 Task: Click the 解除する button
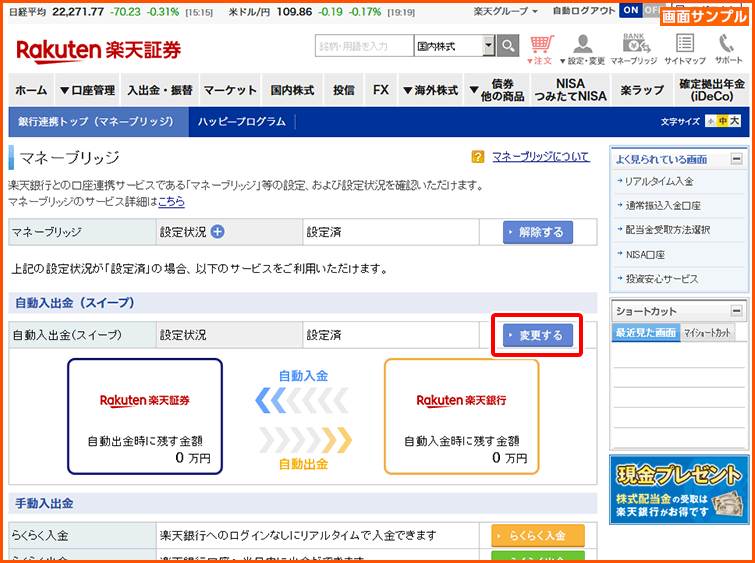(538, 232)
